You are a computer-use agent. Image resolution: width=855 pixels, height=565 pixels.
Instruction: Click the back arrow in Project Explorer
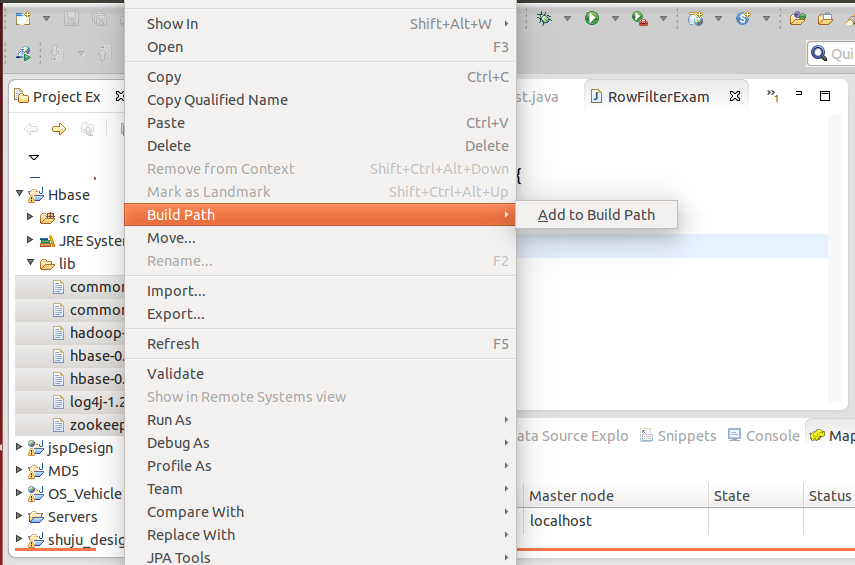click(31, 129)
